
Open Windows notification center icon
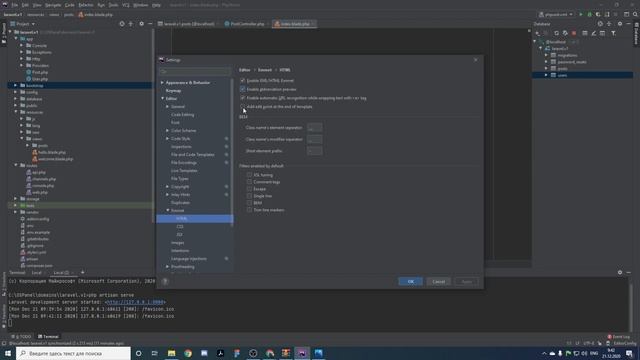tap(629, 353)
